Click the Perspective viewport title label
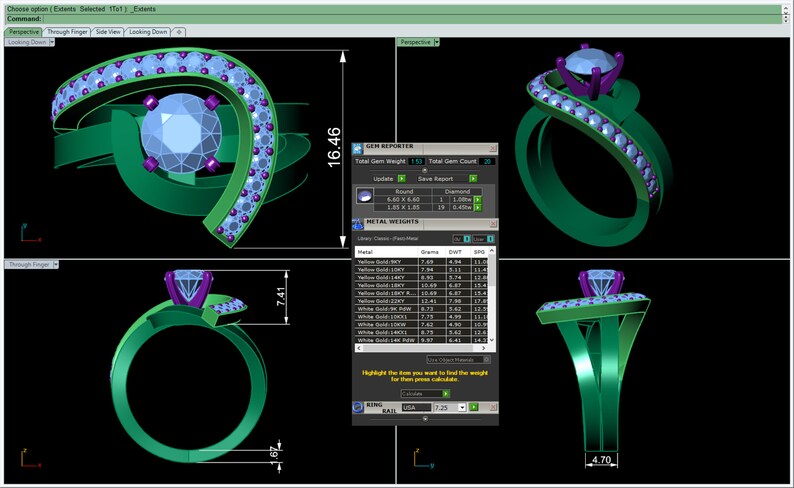This screenshot has height=488, width=794. point(415,43)
